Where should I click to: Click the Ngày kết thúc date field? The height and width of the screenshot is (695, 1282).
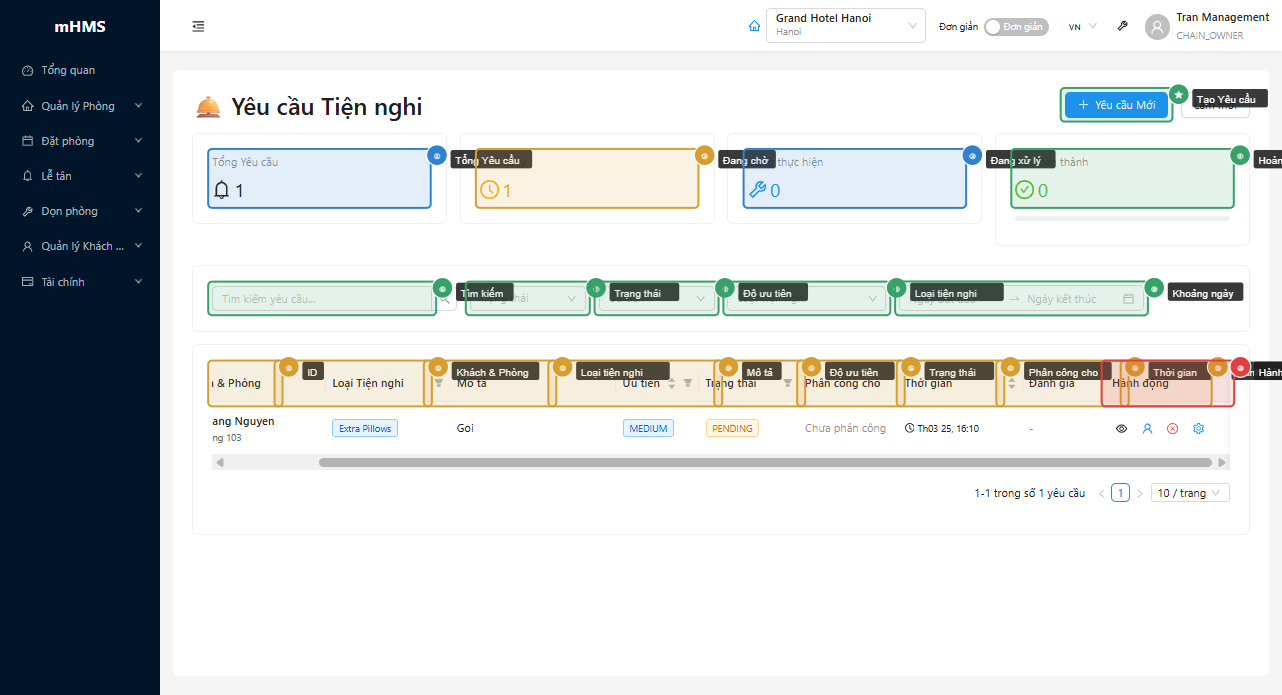click(x=1061, y=299)
